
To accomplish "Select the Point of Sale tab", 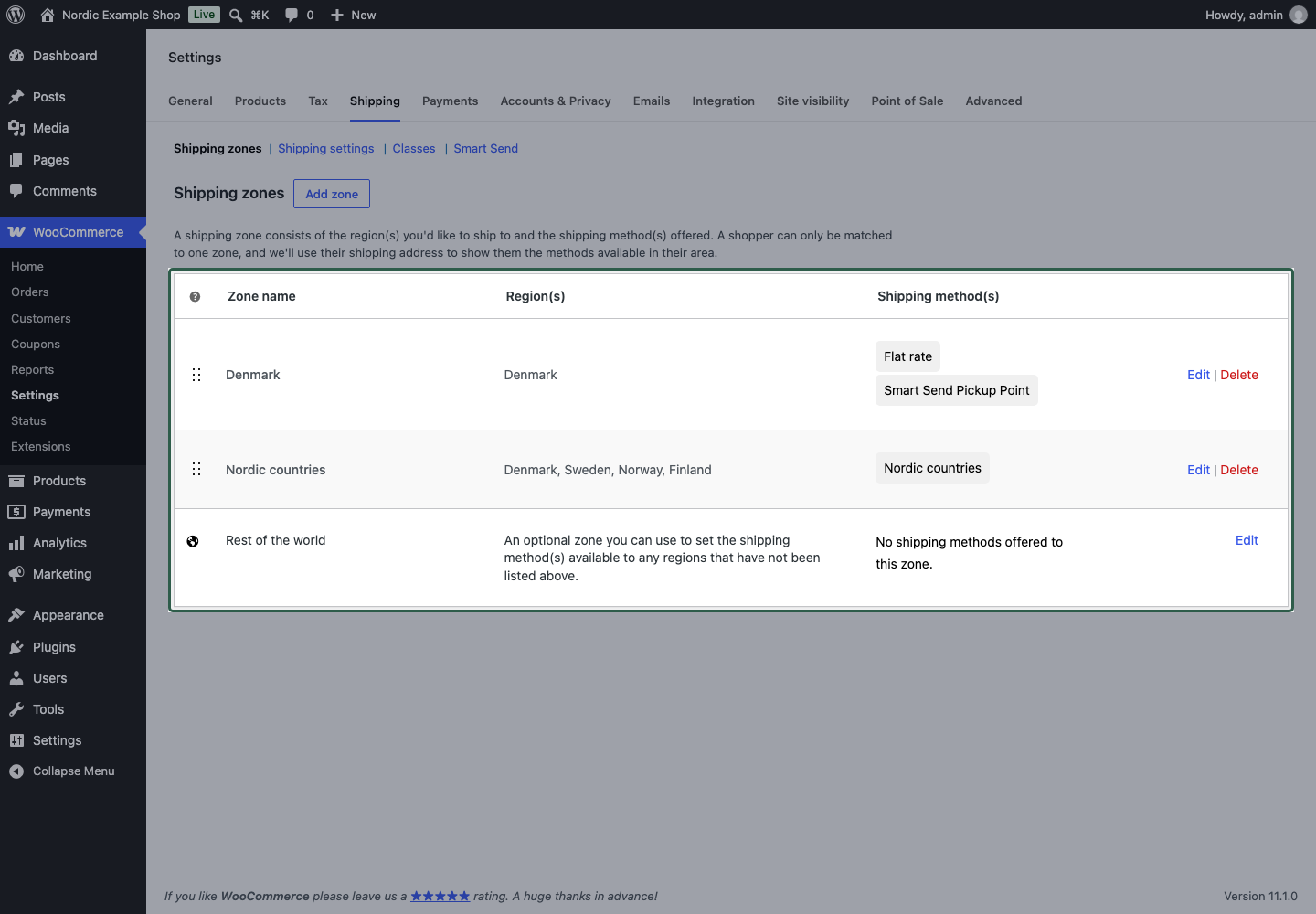I will pyautogui.click(x=907, y=101).
